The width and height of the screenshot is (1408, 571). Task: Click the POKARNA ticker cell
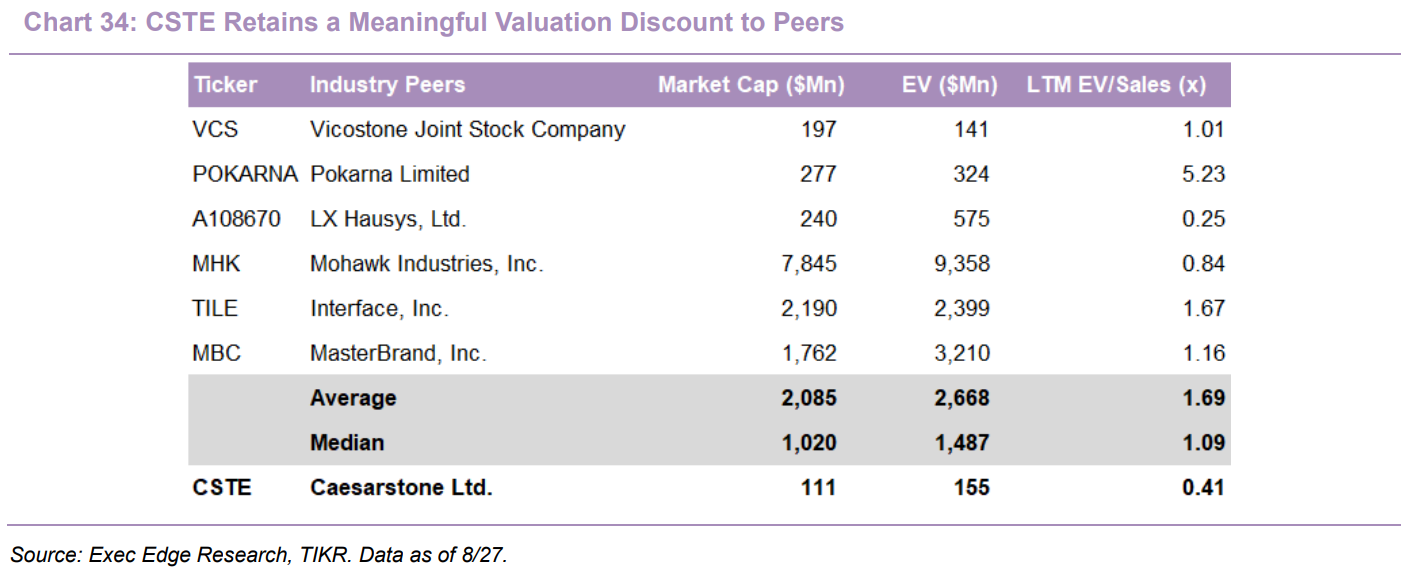point(245,174)
